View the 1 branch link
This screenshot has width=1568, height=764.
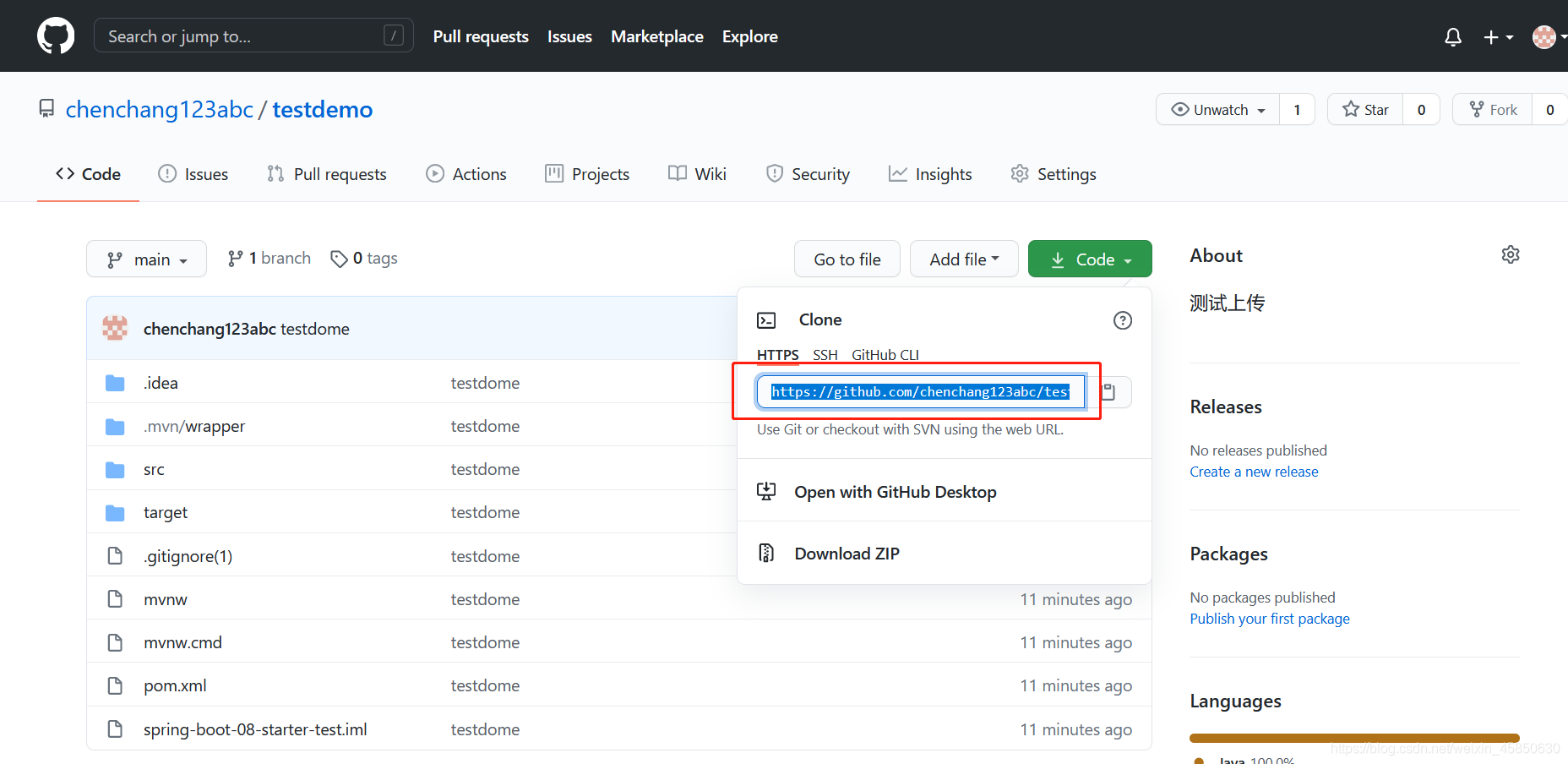tap(269, 259)
